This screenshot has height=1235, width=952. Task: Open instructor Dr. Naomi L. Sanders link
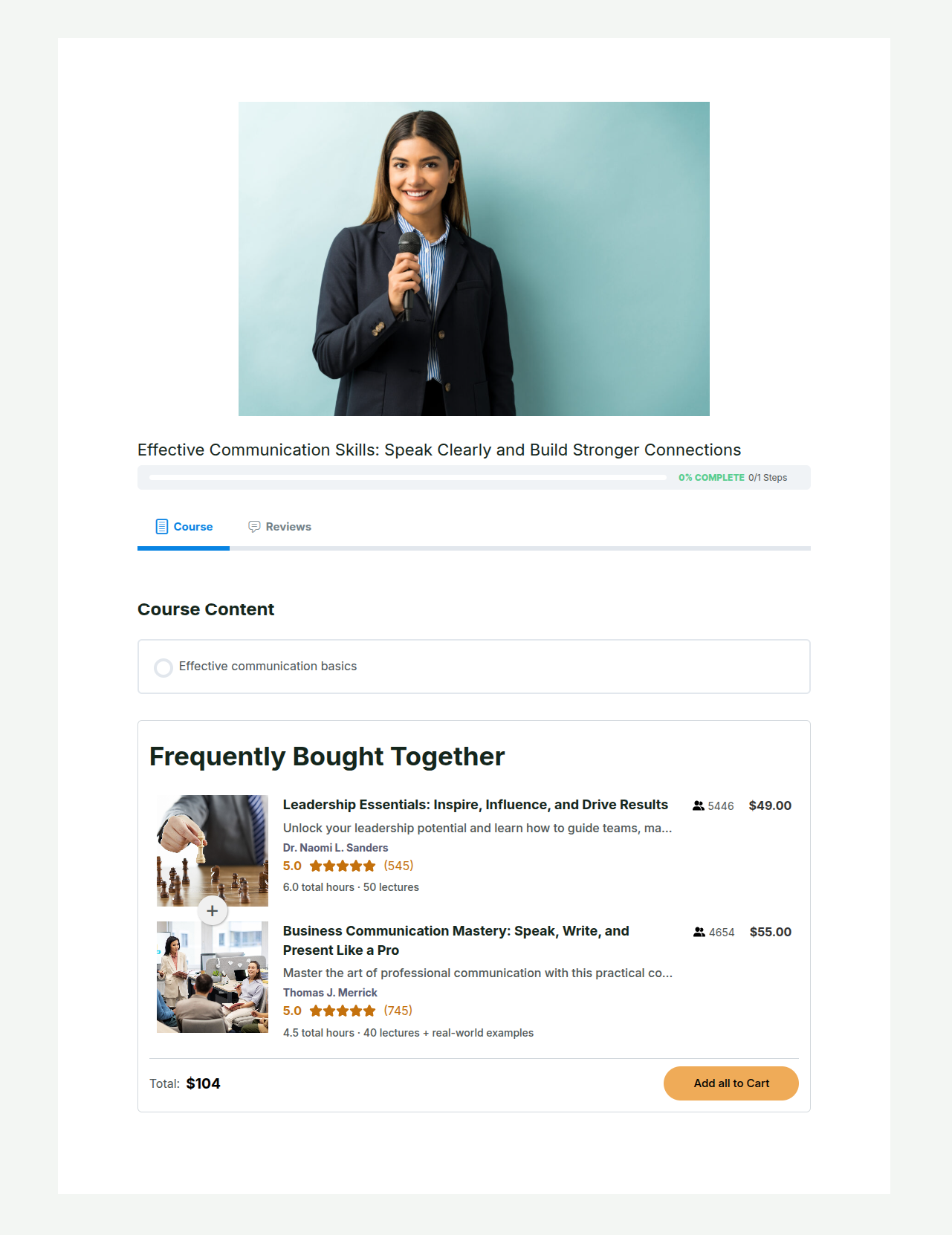(x=335, y=848)
